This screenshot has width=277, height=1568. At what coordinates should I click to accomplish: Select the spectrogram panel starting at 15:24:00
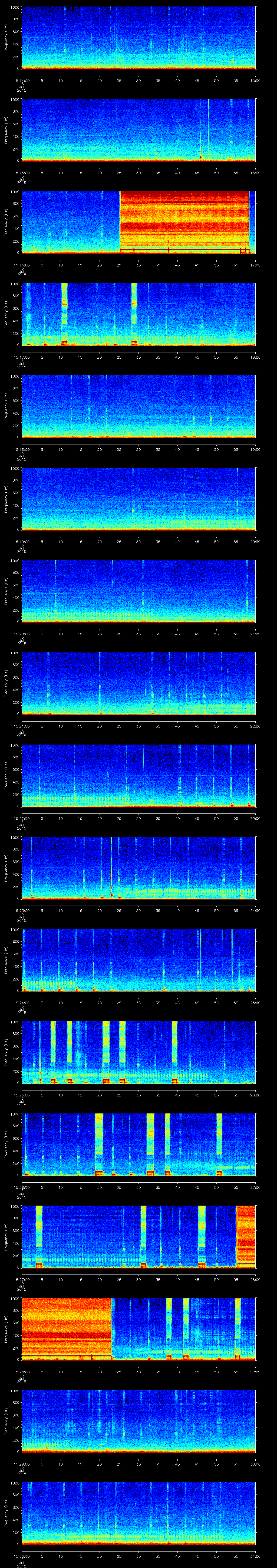tap(139, 960)
